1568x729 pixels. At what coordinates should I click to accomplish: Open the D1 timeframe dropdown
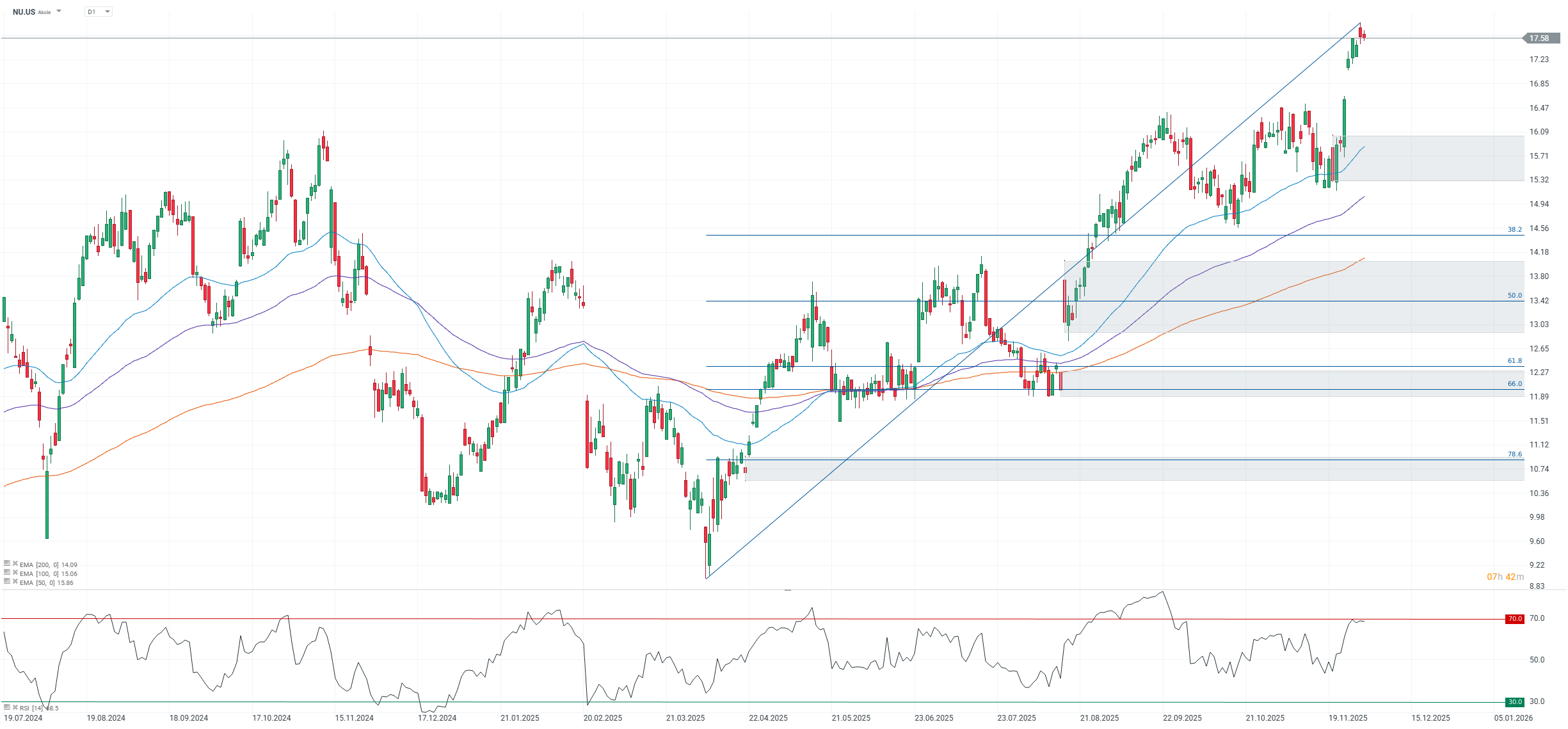point(99,12)
